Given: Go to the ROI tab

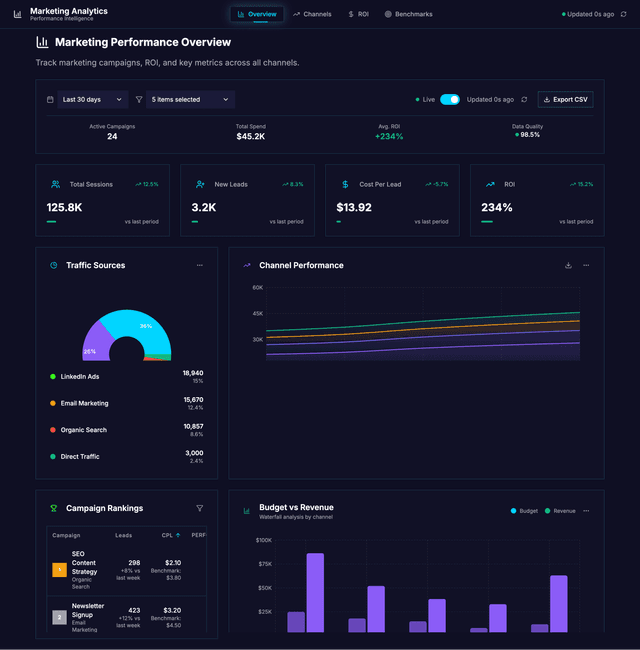Looking at the screenshot, I should tap(358, 14).
